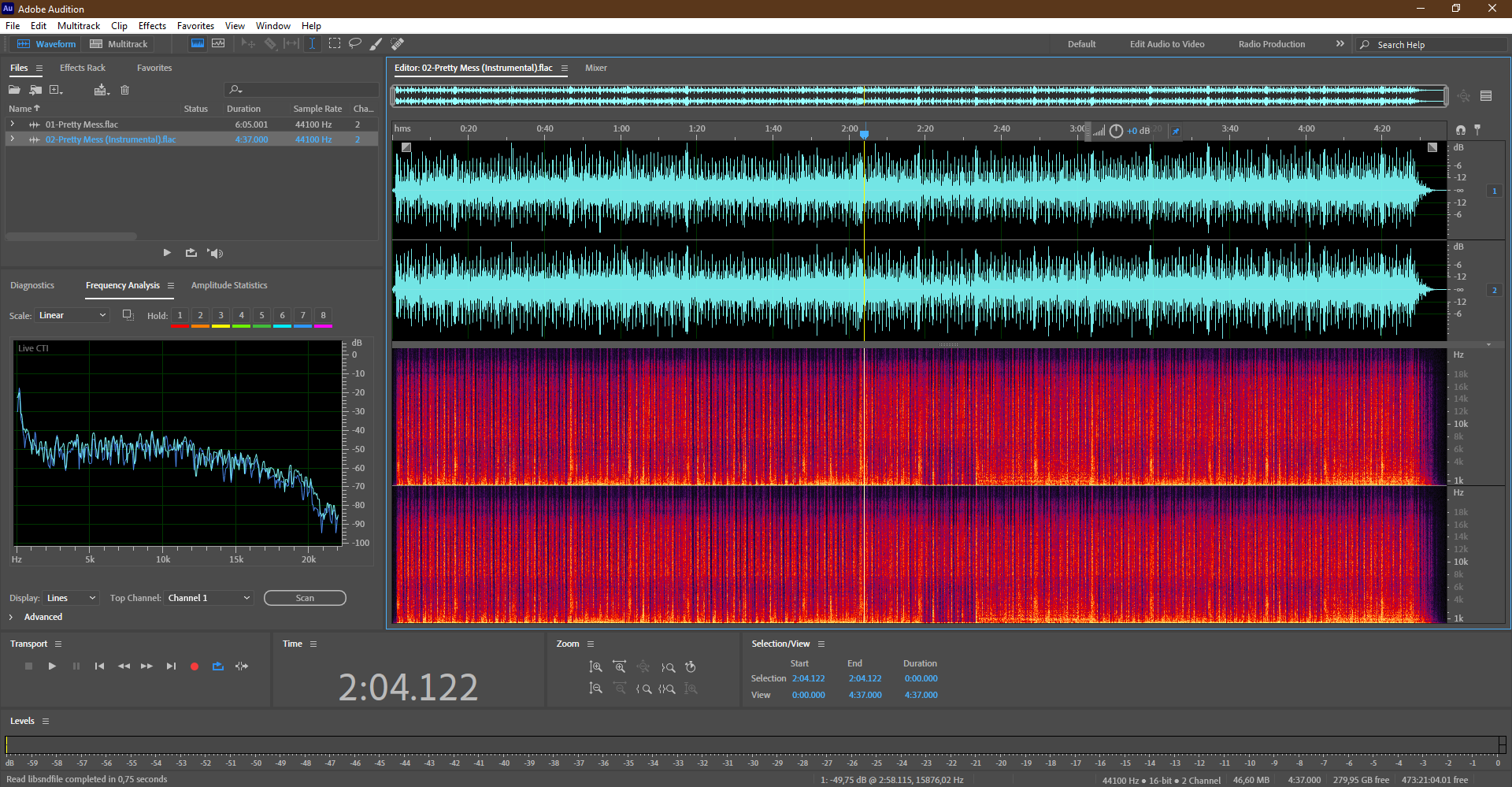Click Zoom Out Amplitude icon
This screenshot has height=787, width=1512.
point(596,689)
